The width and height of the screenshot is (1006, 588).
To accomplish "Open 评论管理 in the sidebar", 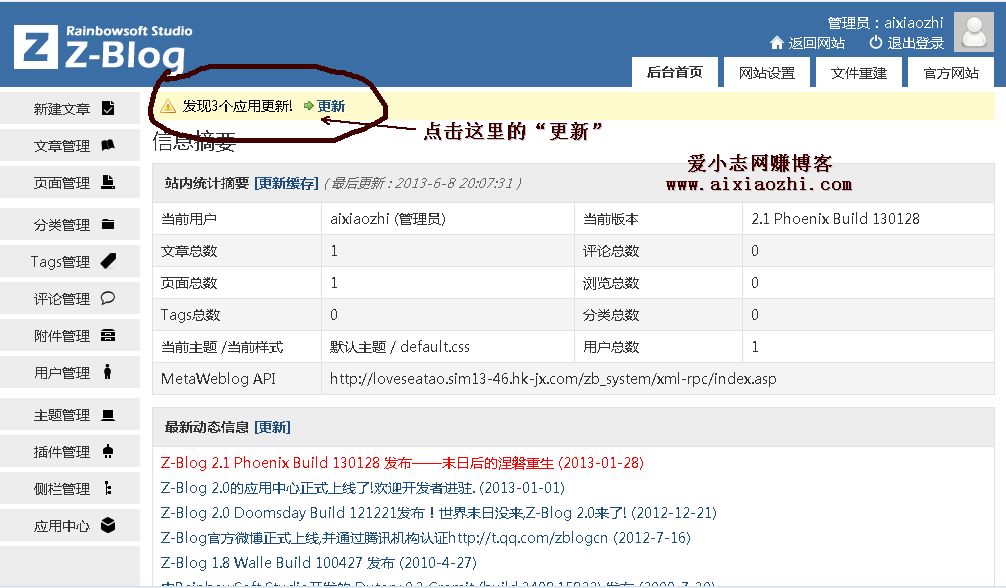I will tap(70, 298).
